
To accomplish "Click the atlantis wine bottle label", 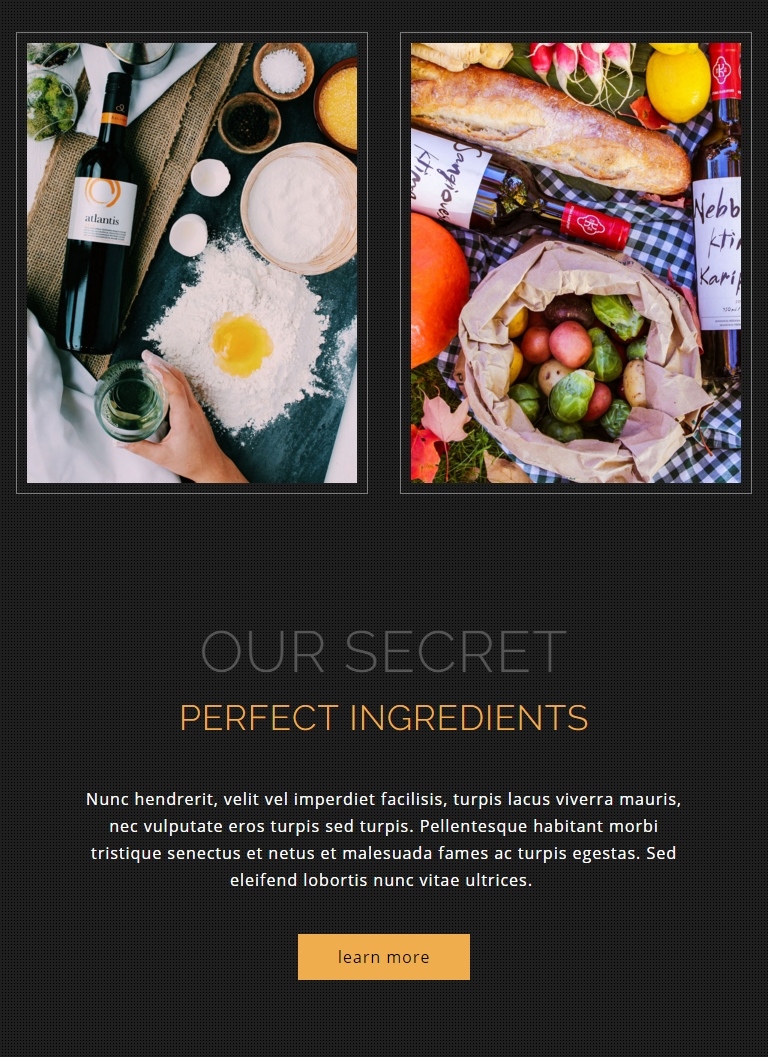I will (x=102, y=212).
